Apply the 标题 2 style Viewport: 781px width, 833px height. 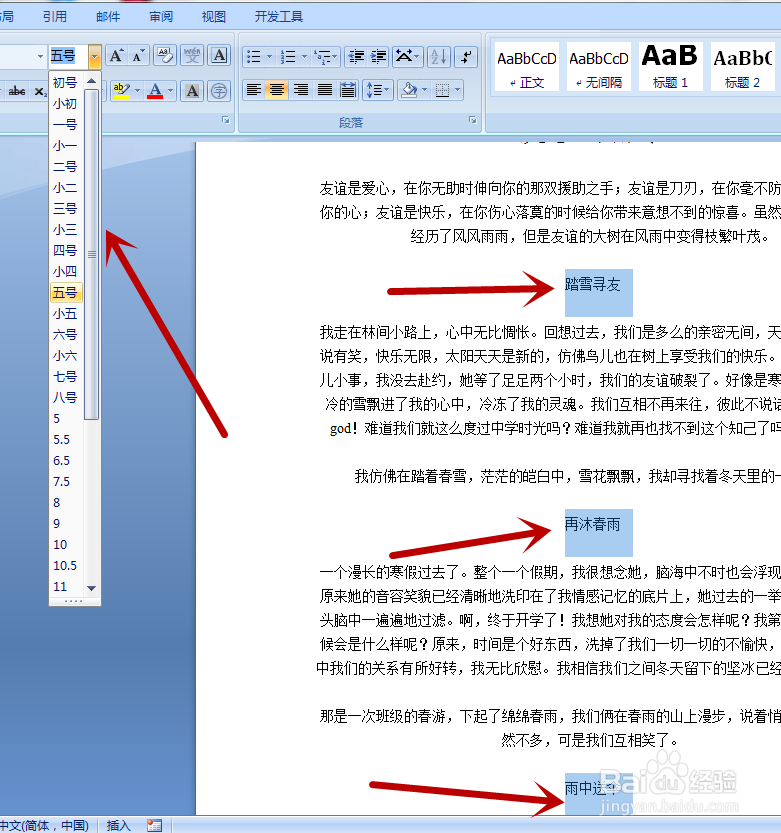[742, 67]
